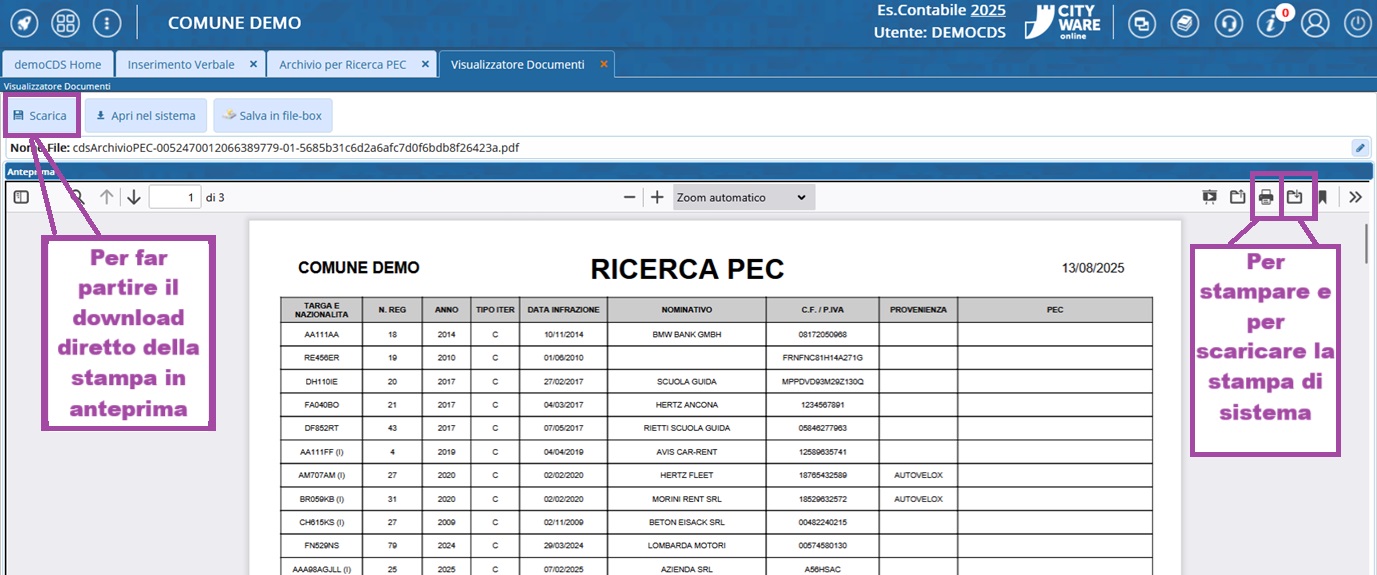The image size is (1377, 575).
Task: Open the headset support icon
Action: pos(1228,23)
